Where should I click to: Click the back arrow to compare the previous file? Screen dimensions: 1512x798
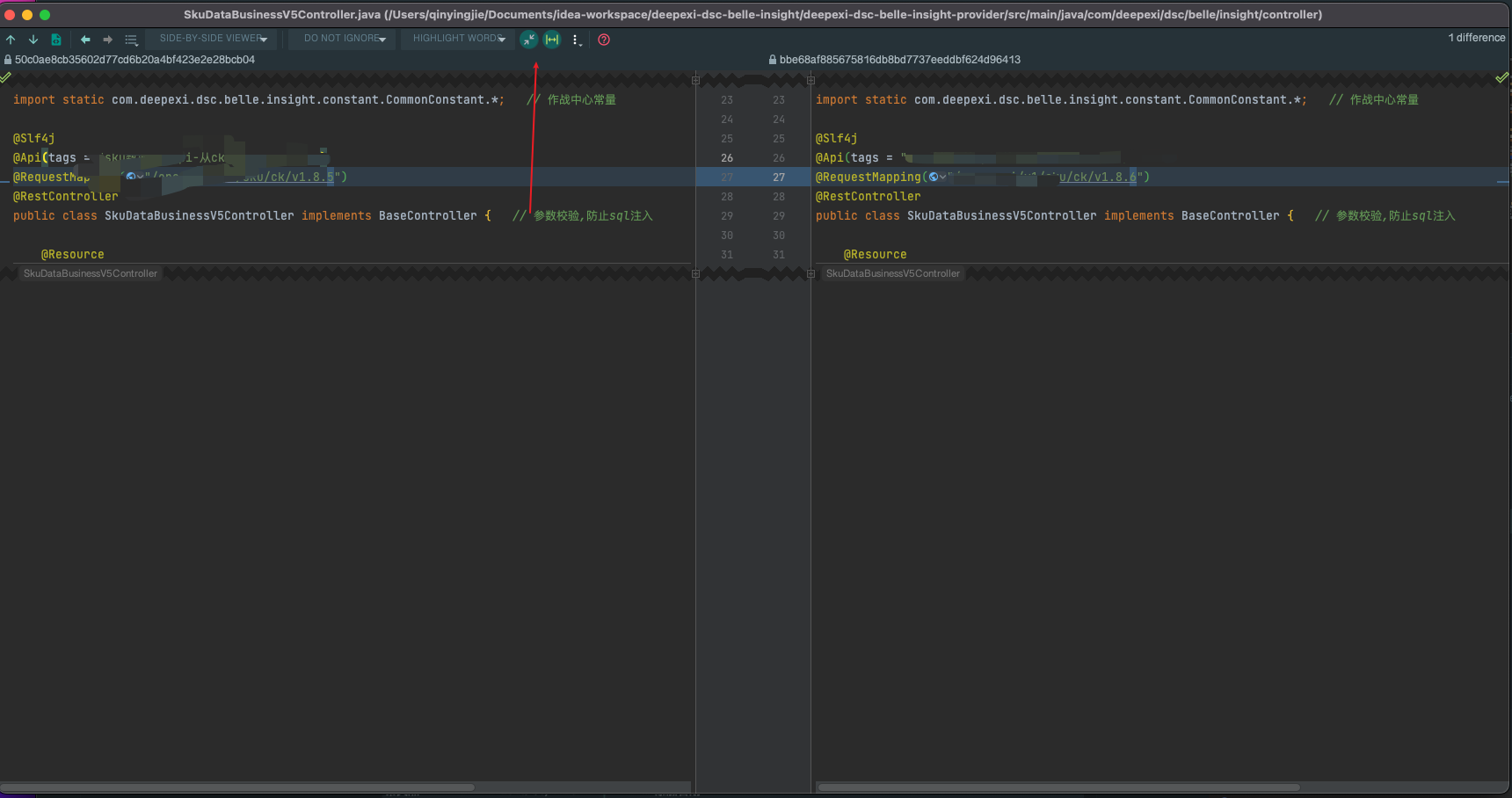click(x=85, y=40)
